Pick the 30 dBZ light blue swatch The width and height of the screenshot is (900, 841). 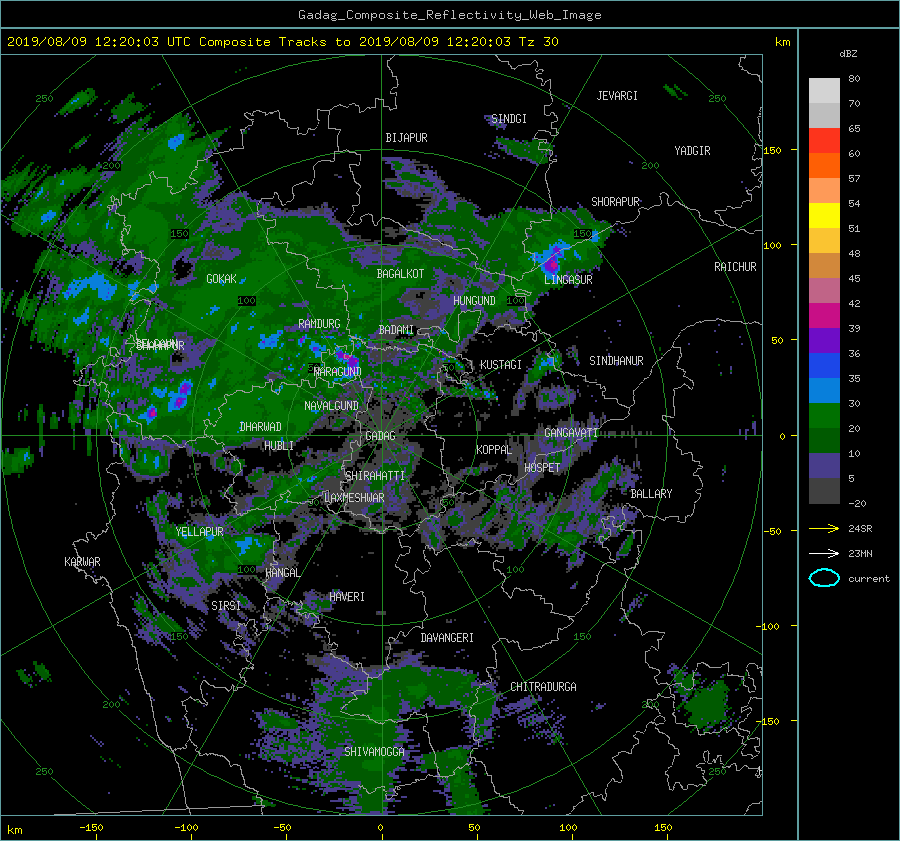pos(824,390)
